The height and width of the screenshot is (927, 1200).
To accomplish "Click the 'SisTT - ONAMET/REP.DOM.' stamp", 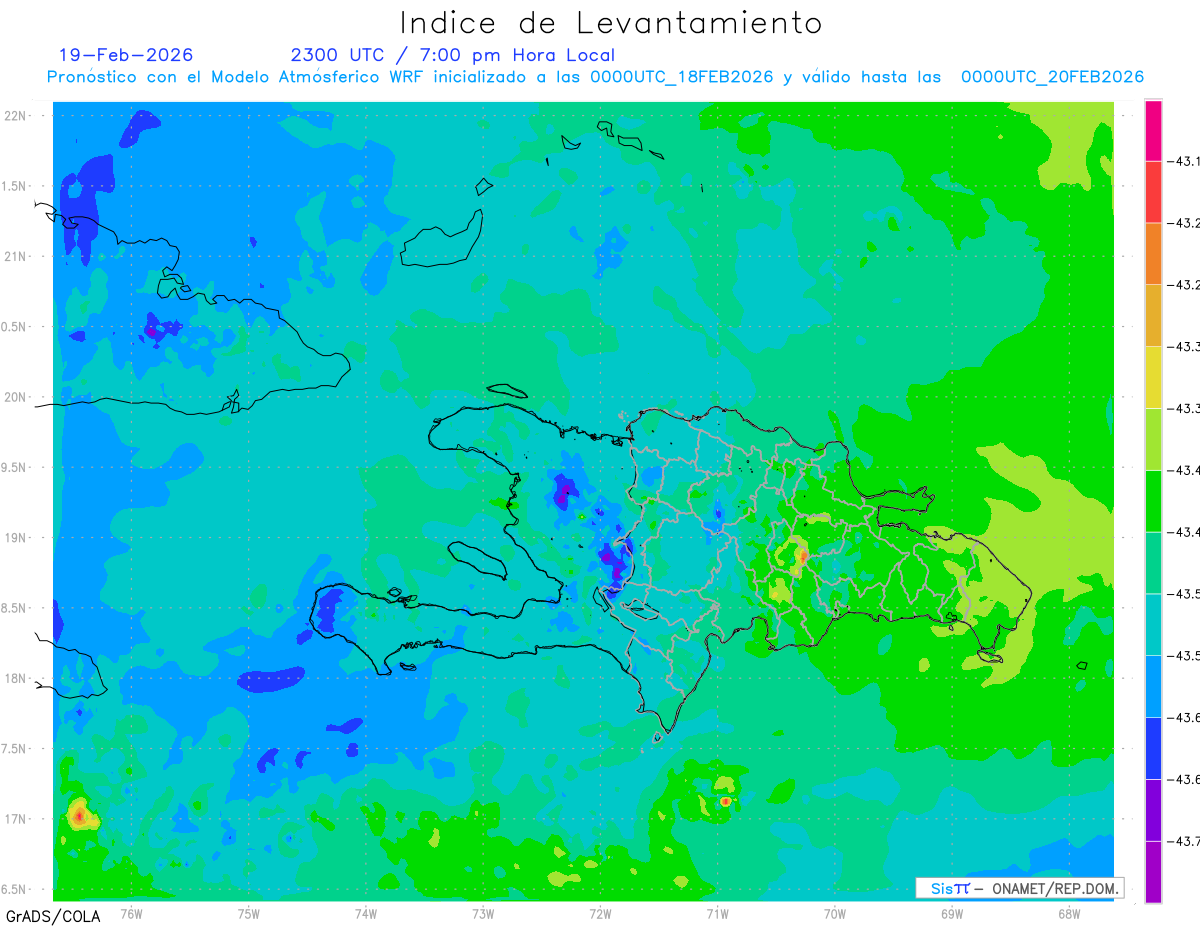I will [x=1020, y=888].
